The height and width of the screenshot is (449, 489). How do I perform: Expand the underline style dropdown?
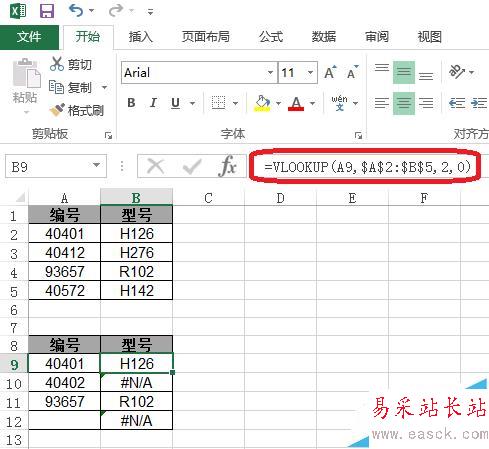click(192, 104)
